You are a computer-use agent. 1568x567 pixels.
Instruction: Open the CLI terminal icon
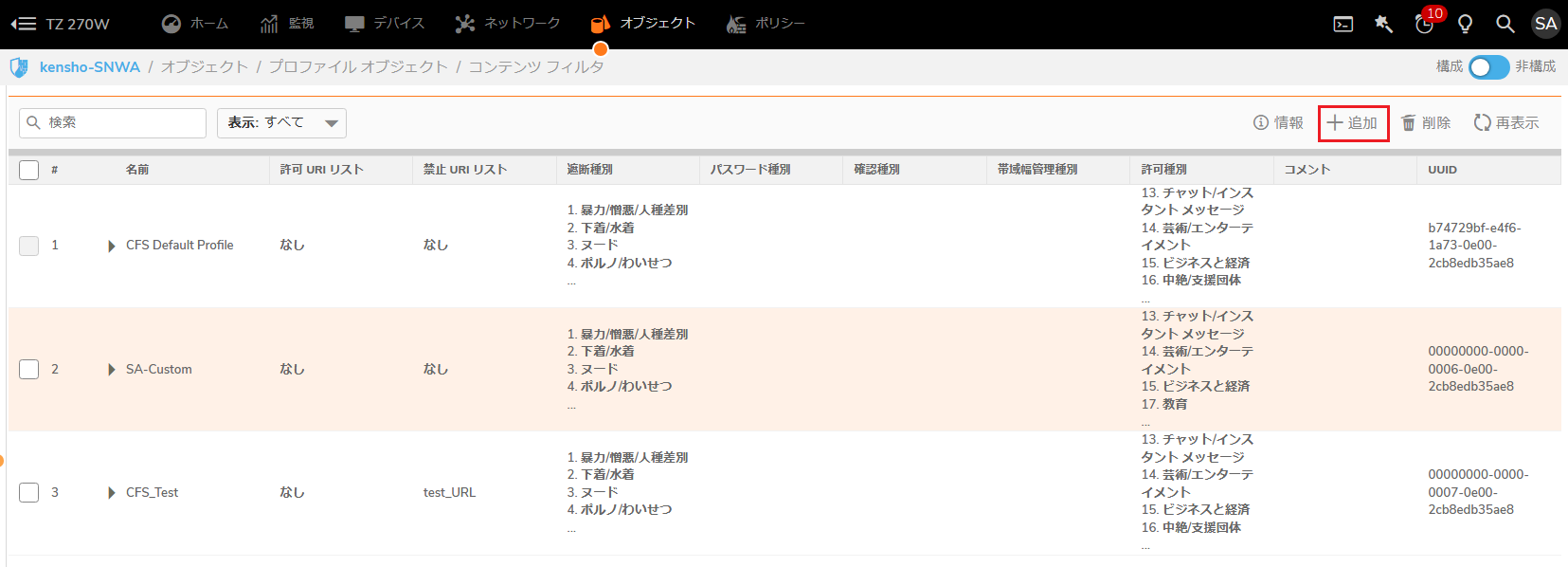coord(1343,25)
